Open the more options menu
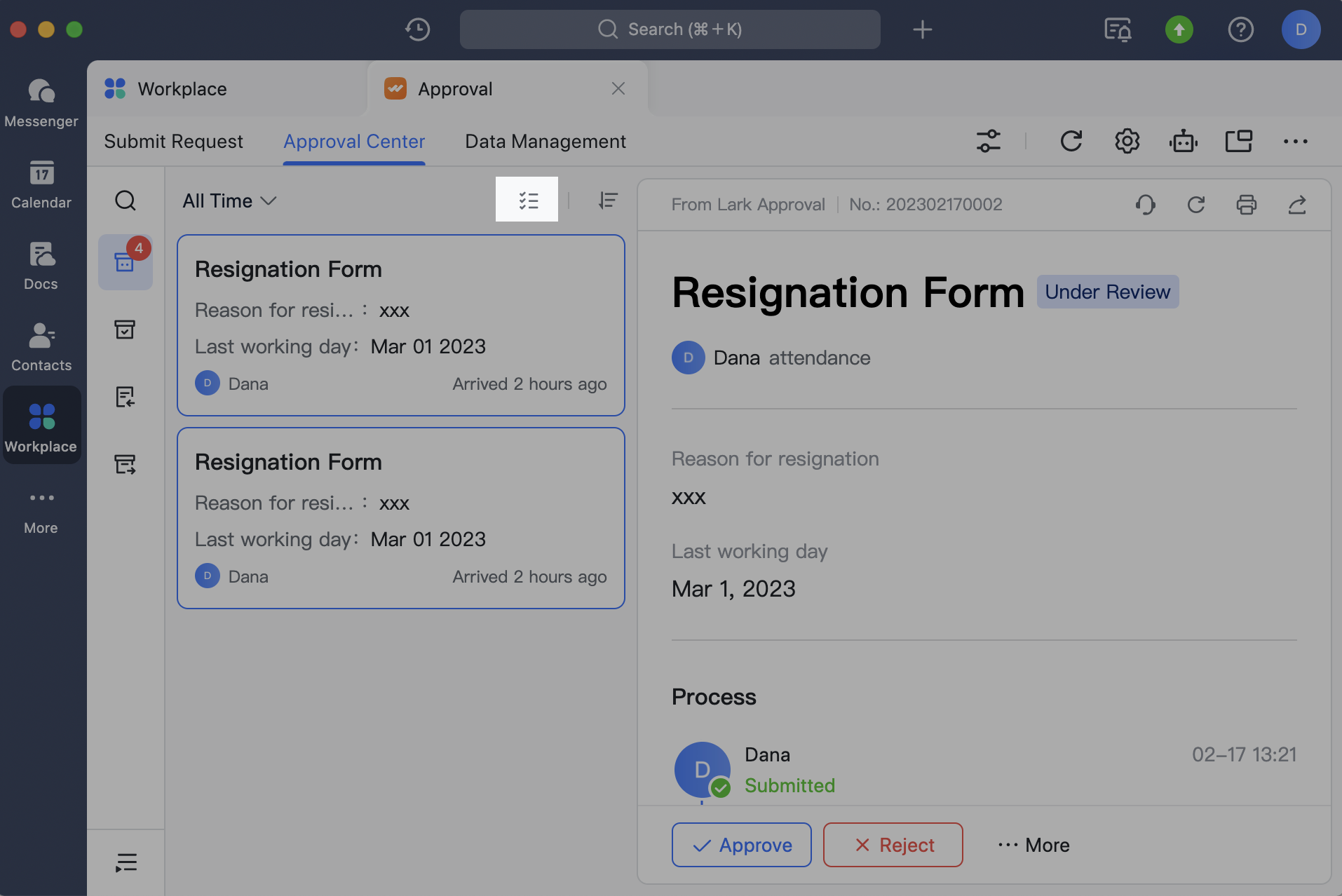 click(x=1295, y=141)
